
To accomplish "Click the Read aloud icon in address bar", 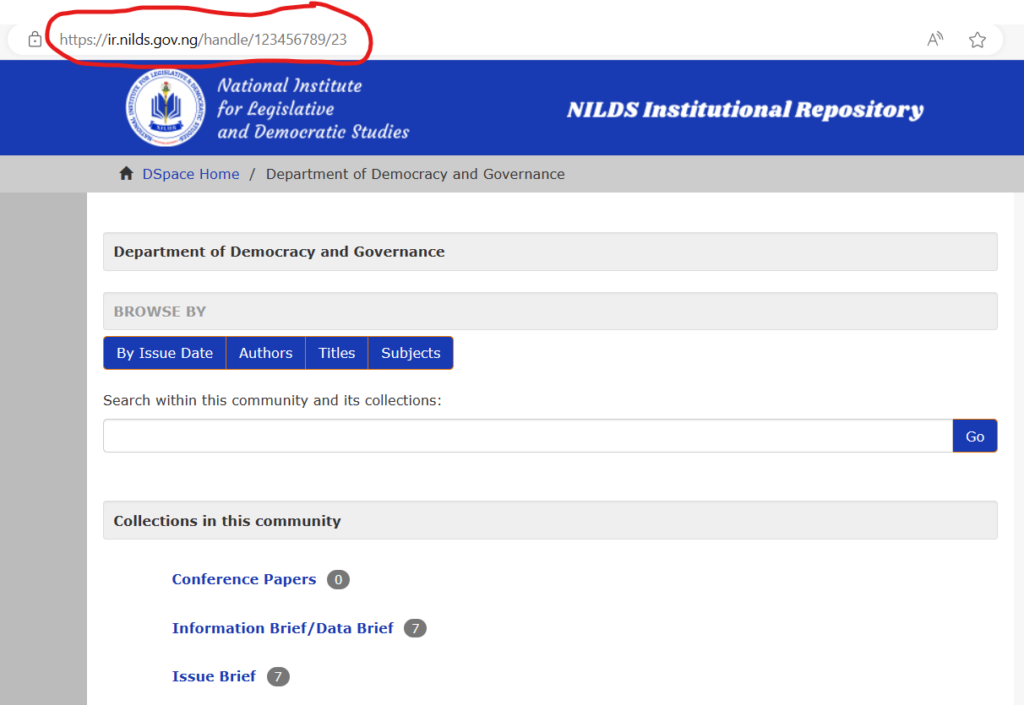I will pos(935,40).
